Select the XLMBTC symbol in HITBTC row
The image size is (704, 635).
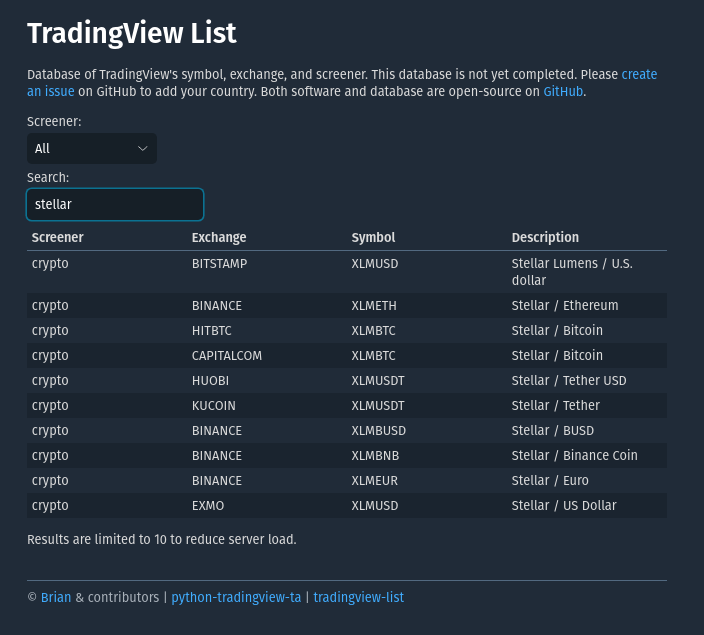click(x=374, y=331)
